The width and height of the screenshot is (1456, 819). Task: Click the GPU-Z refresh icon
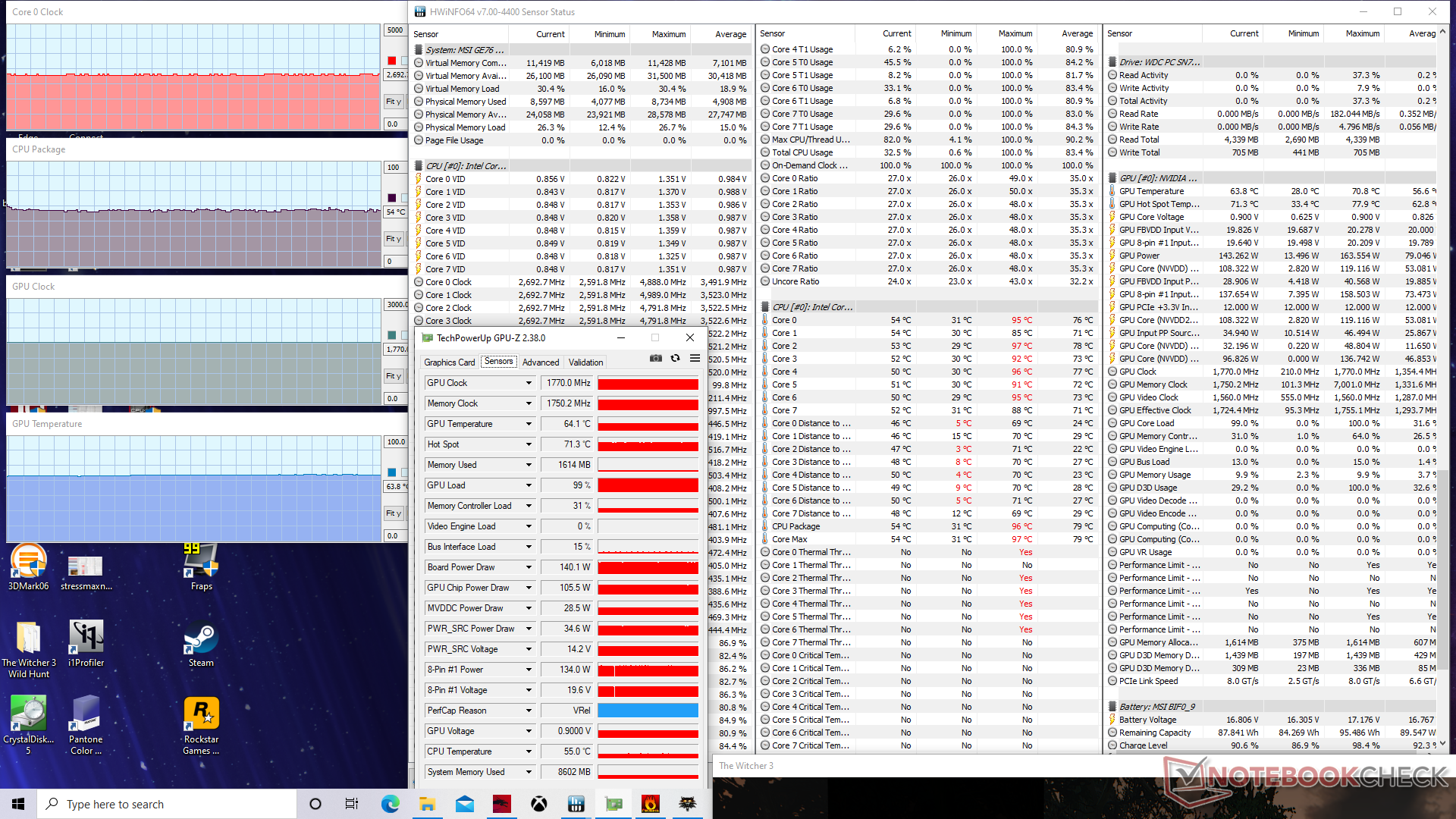[x=675, y=358]
